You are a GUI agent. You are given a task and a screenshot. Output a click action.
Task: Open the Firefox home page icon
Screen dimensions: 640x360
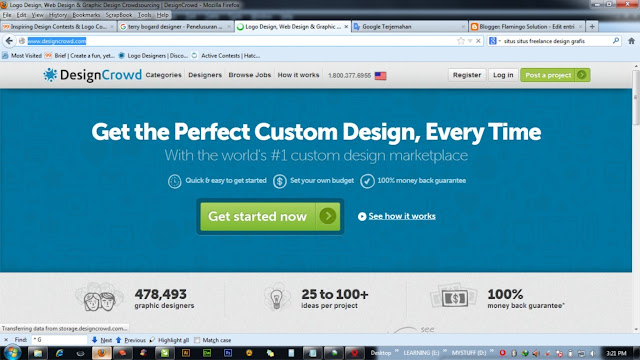point(631,41)
